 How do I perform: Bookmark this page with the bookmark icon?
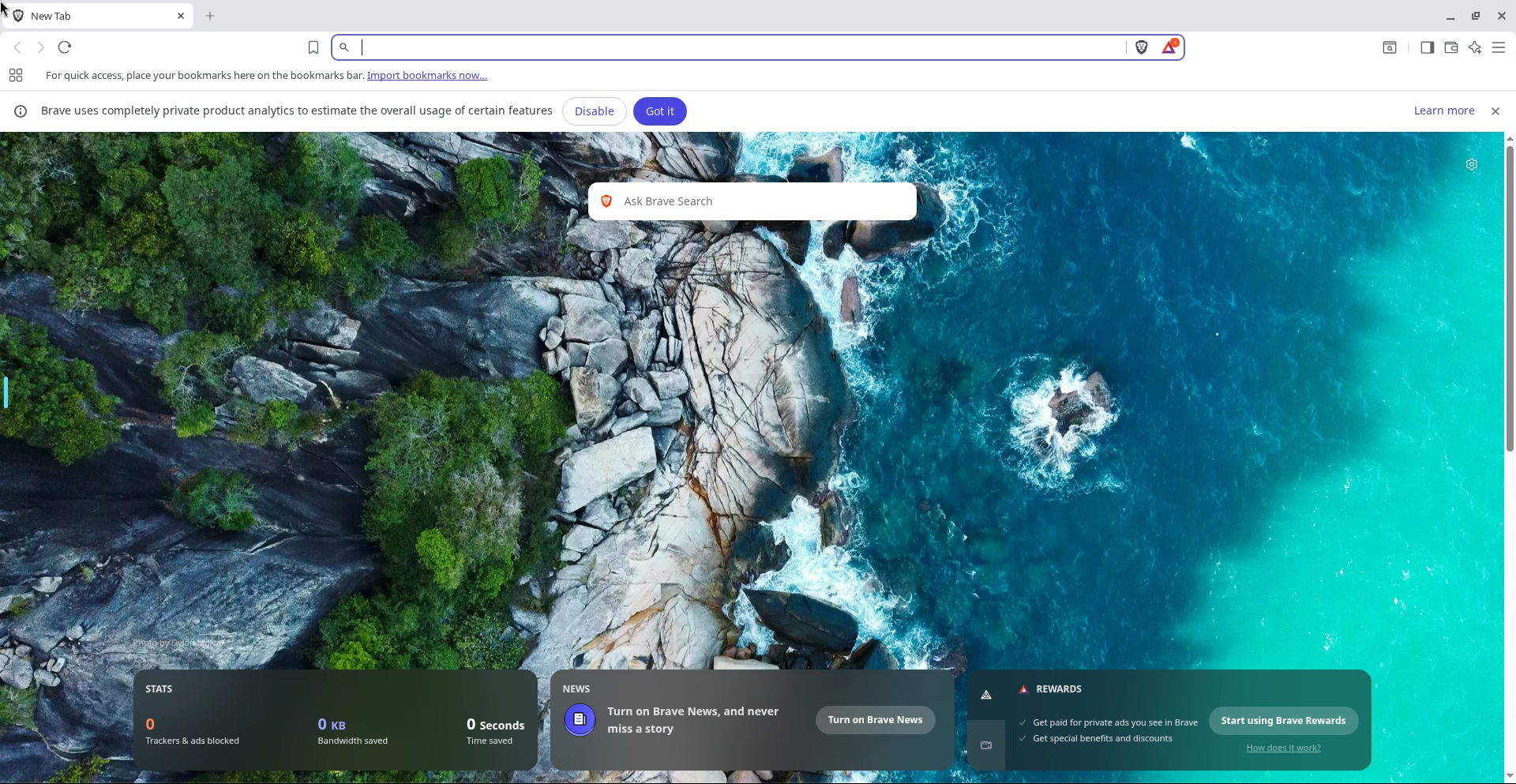[x=313, y=47]
